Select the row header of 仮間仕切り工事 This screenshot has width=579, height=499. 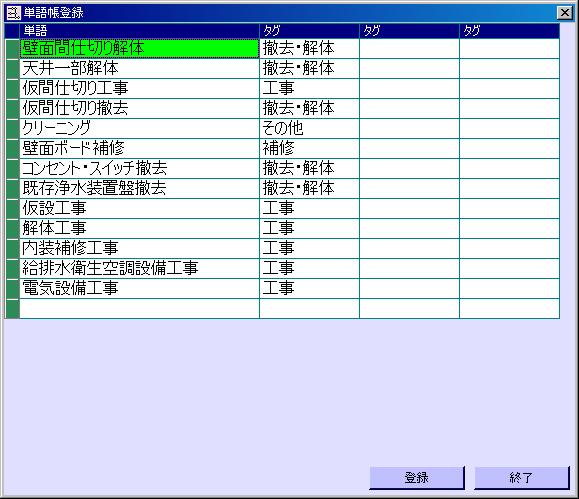[12, 88]
